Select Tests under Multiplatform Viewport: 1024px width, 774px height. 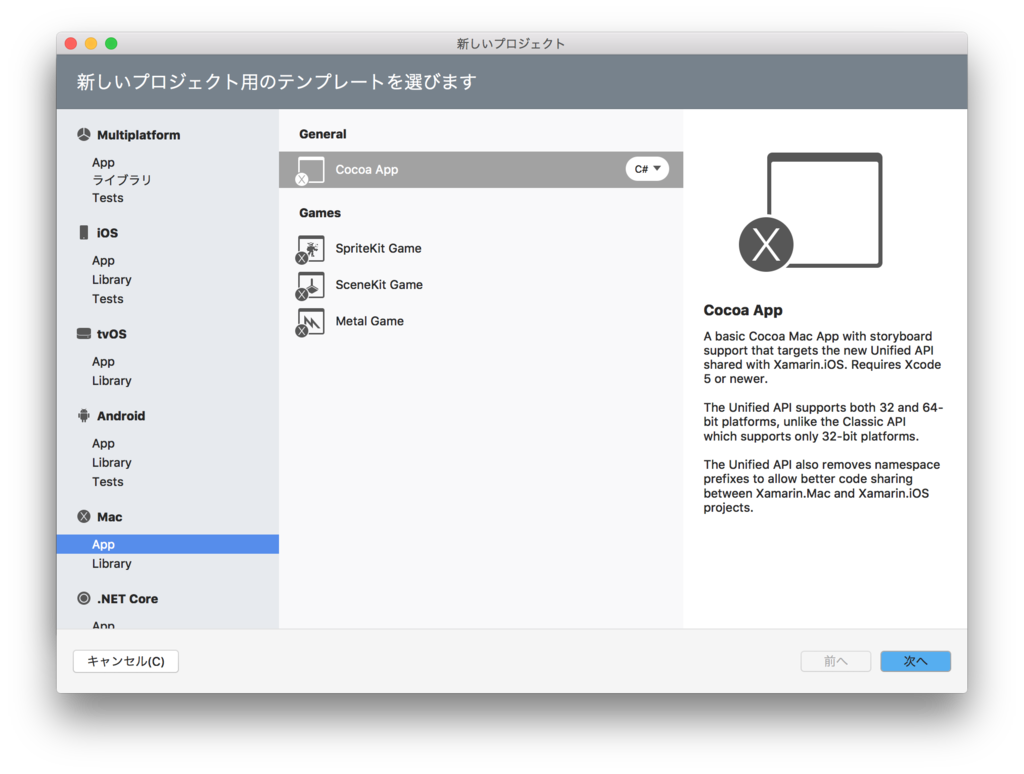point(107,197)
